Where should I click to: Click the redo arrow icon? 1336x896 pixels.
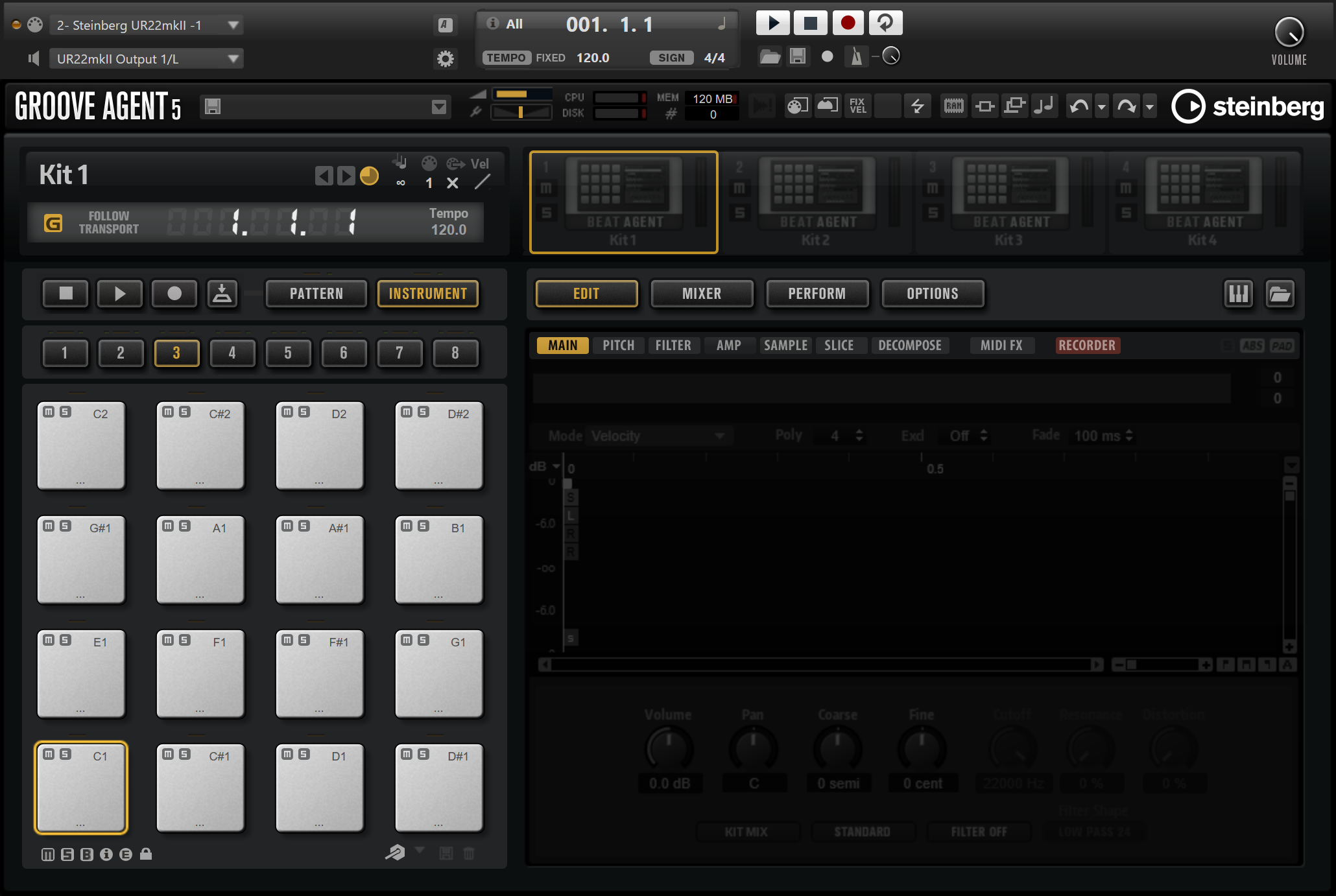point(1127,106)
